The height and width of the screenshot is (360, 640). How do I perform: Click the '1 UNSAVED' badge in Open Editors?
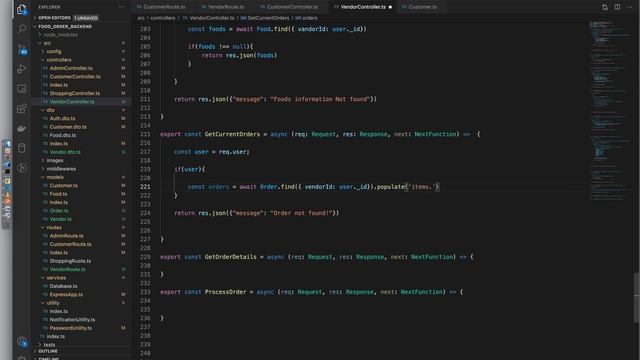tap(86, 18)
